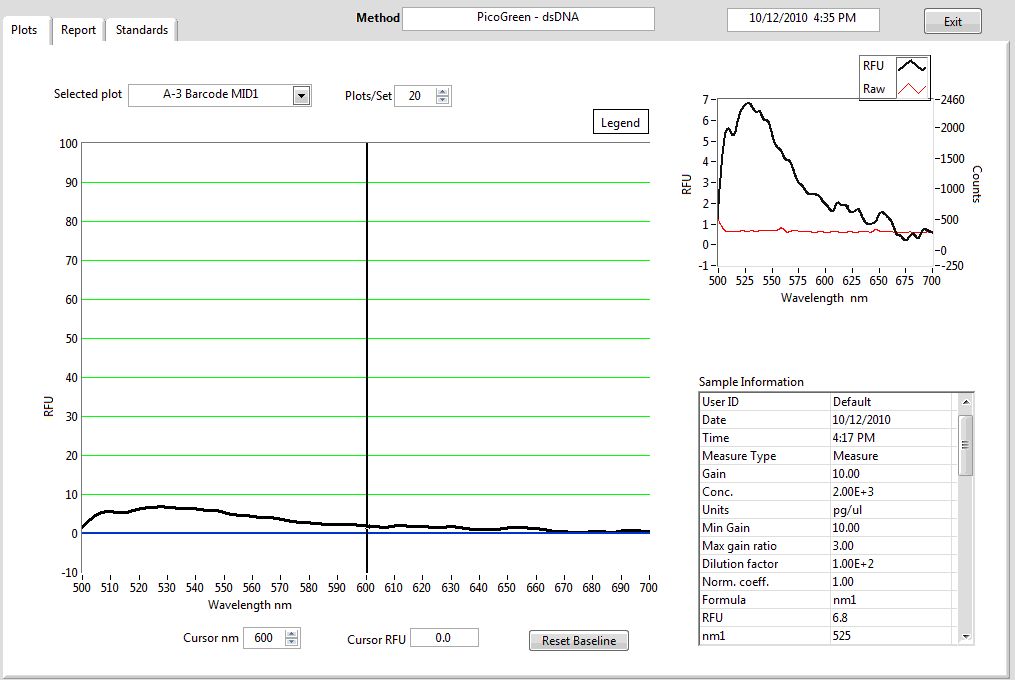Viewport: 1015px width, 680px height.
Task: Select the User ID row label
Action: tap(720, 402)
